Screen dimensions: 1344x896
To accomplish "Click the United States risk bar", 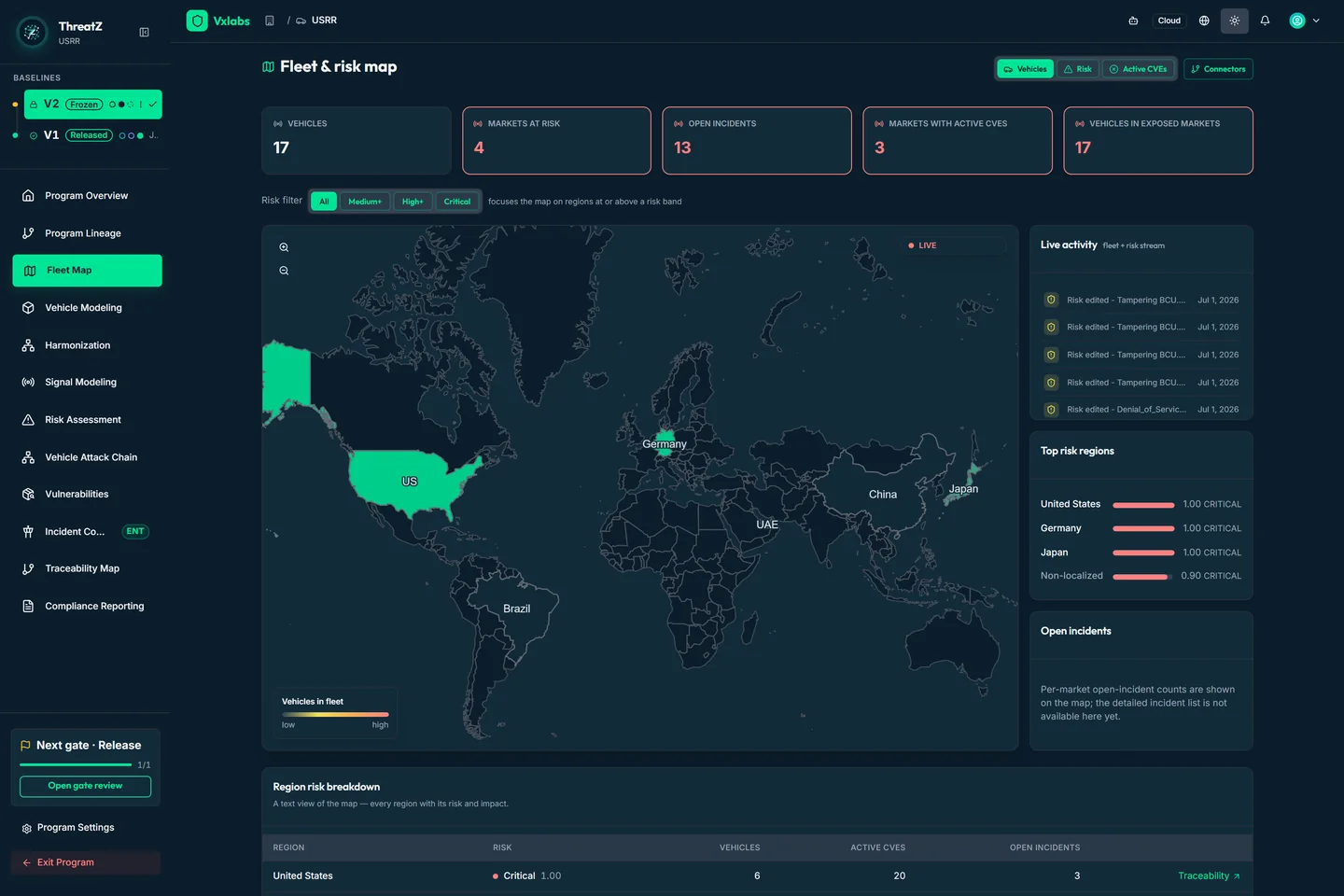I will pyautogui.click(x=1143, y=505).
